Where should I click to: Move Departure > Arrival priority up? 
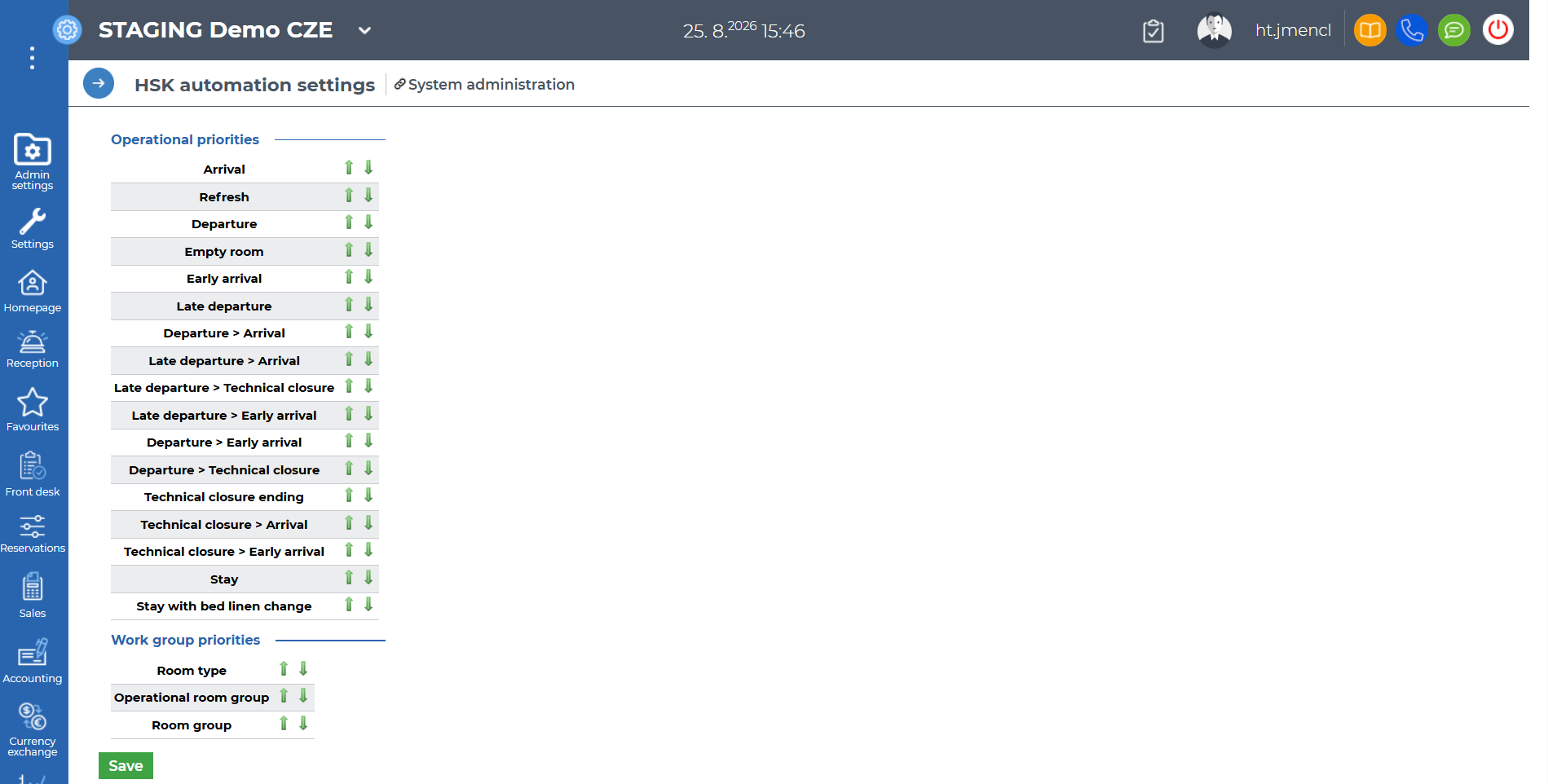[349, 332]
